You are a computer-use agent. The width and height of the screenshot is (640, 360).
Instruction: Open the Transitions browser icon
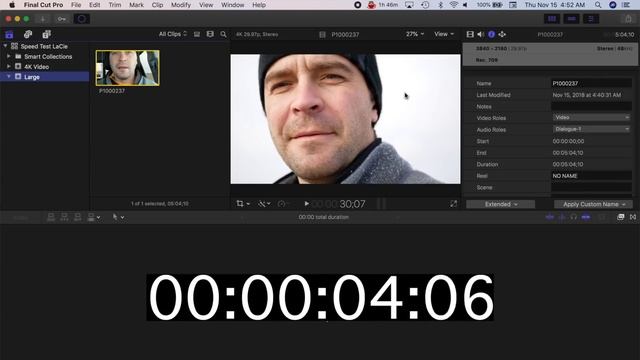coord(633,217)
